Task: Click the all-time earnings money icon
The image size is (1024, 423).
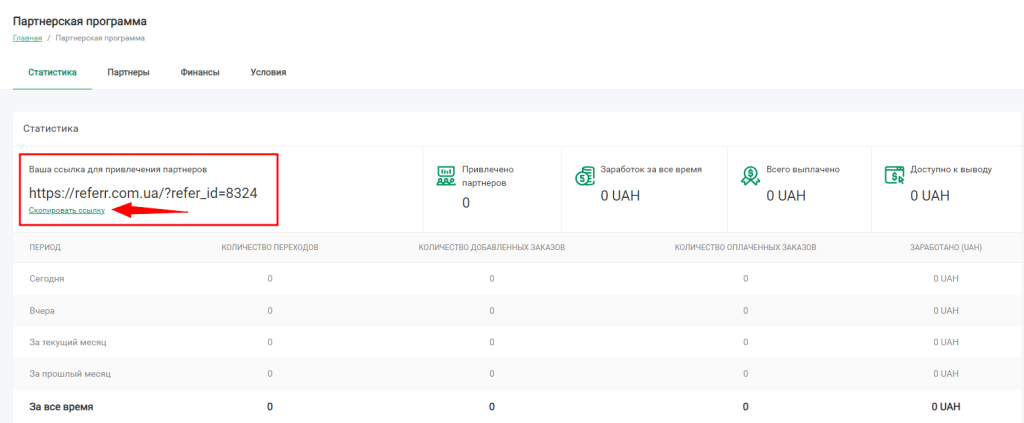Action: 584,176
